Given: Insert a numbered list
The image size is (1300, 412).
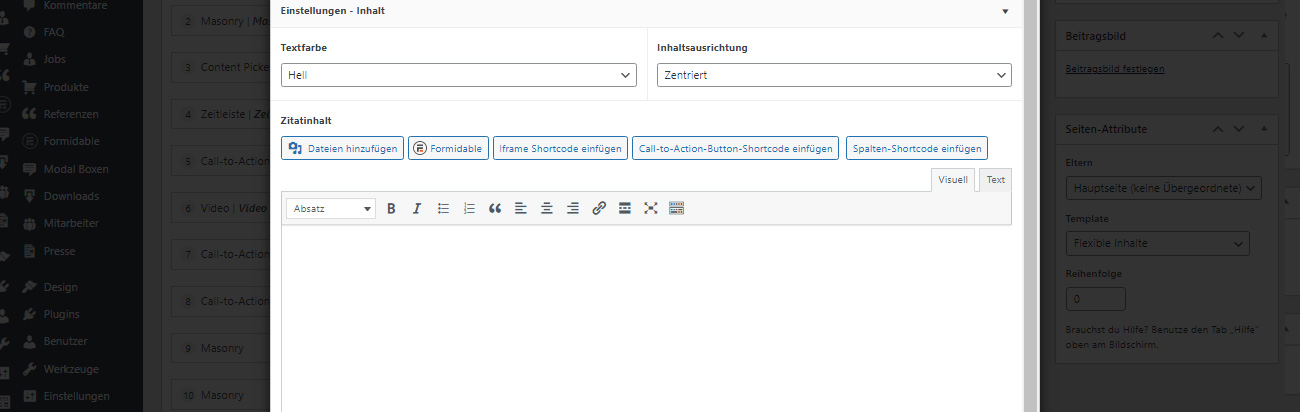Looking at the screenshot, I should (x=469, y=208).
